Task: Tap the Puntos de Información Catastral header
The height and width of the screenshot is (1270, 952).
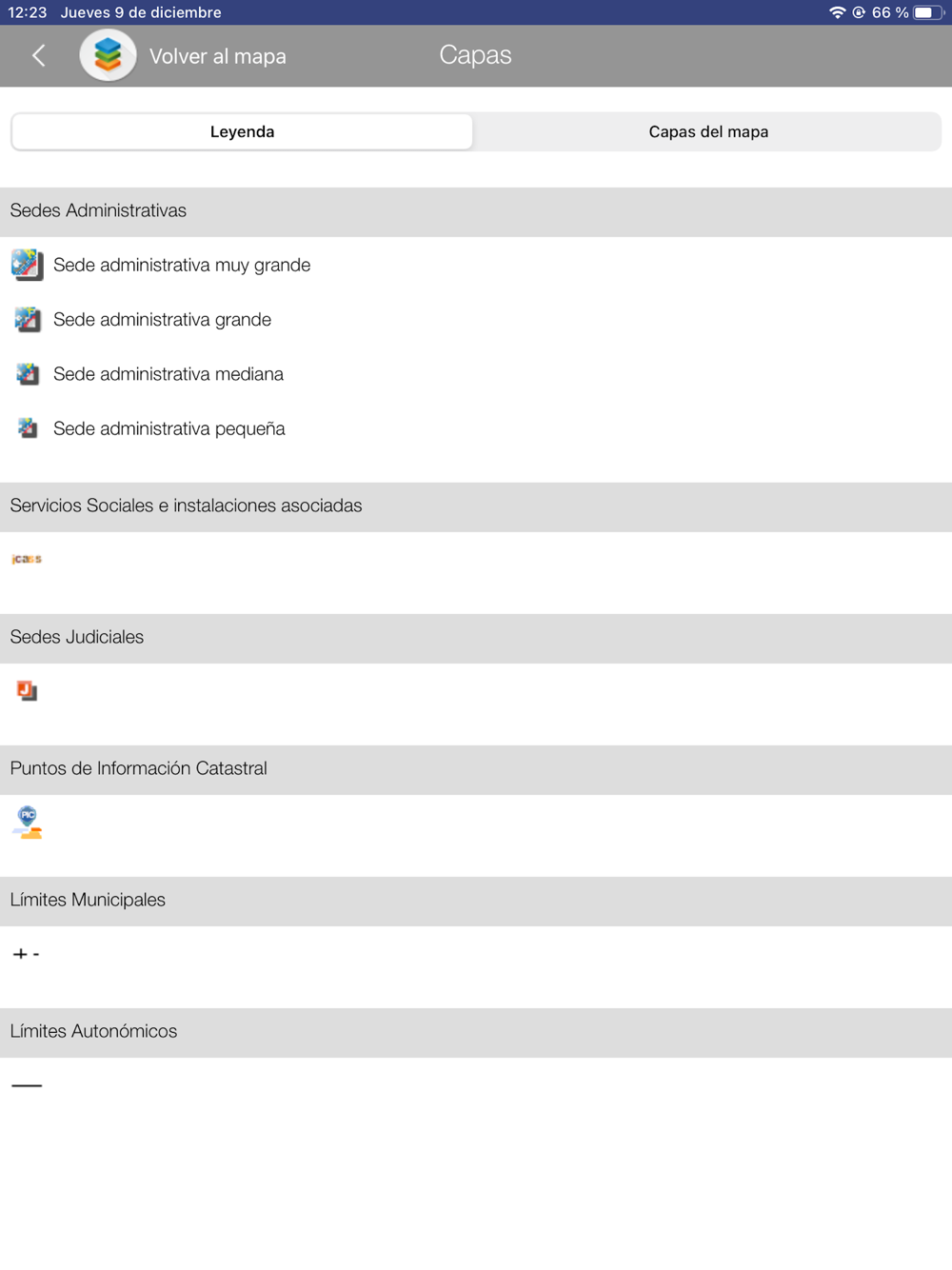Action: 138,768
